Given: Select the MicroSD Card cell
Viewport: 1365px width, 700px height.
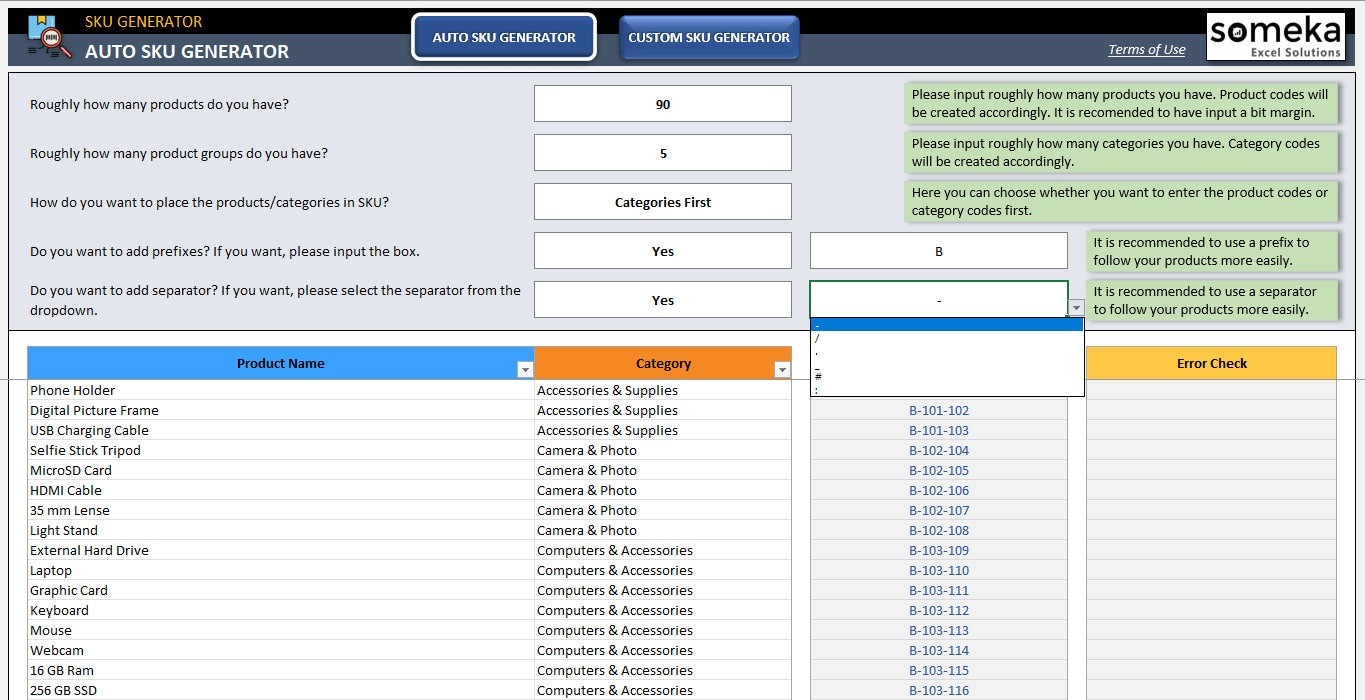Looking at the screenshot, I should pos(281,470).
